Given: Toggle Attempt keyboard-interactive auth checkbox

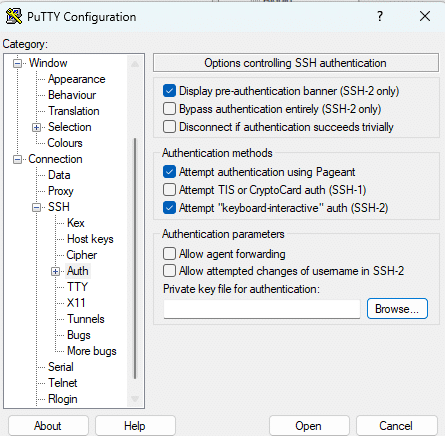Looking at the screenshot, I should 169,208.
